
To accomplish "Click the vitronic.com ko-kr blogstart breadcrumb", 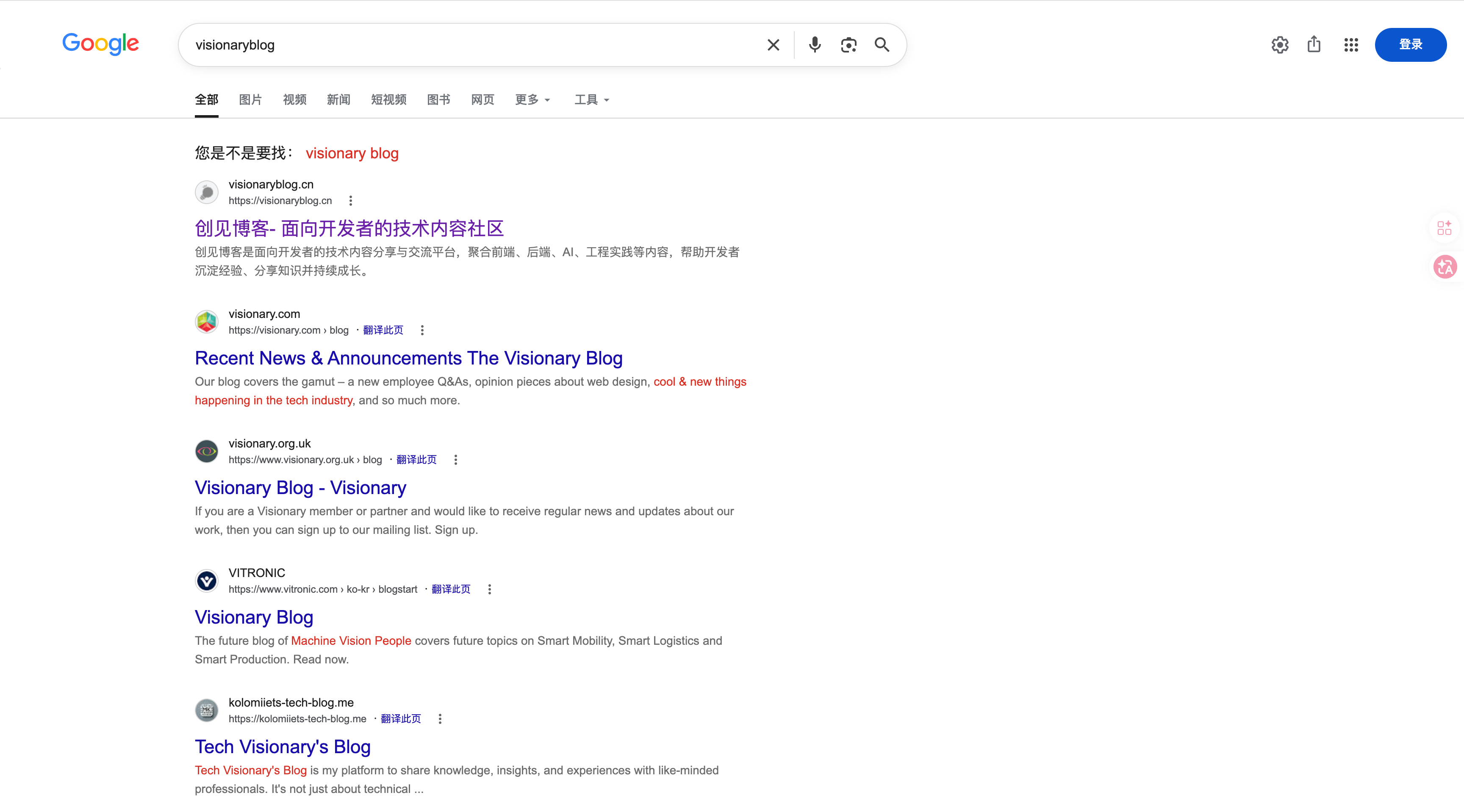I will coord(323,589).
